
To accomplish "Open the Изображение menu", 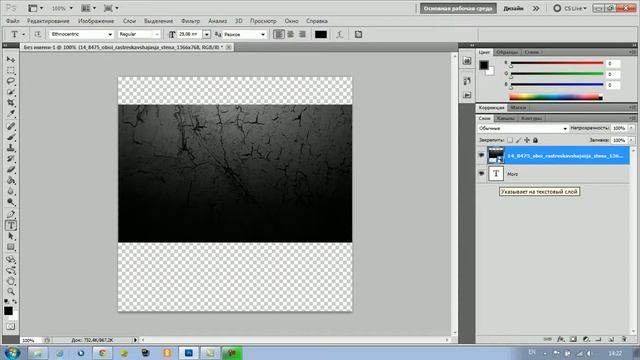I will tap(96, 21).
